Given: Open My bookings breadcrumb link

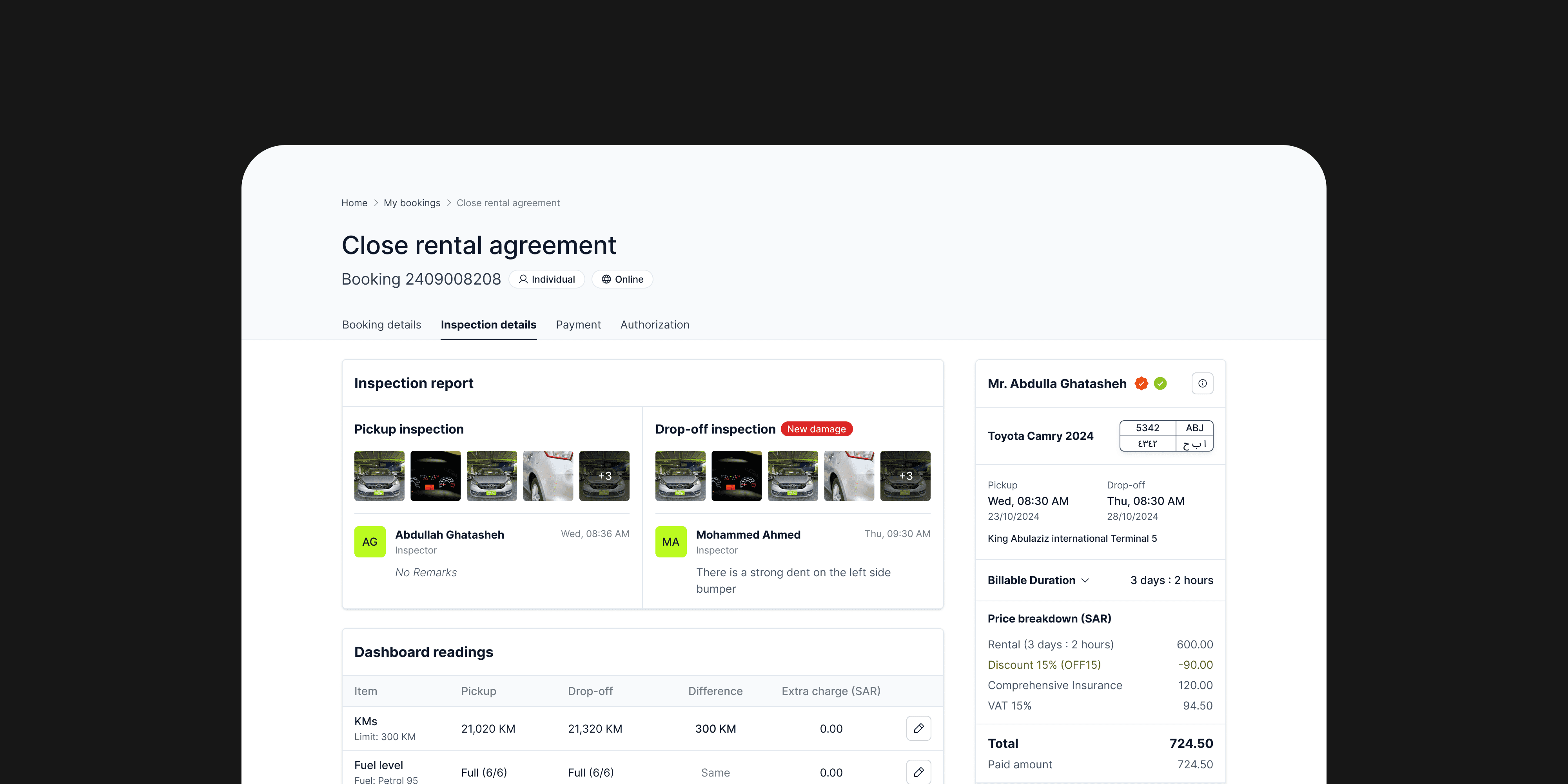Looking at the screenshot, I should pos(412,203).
